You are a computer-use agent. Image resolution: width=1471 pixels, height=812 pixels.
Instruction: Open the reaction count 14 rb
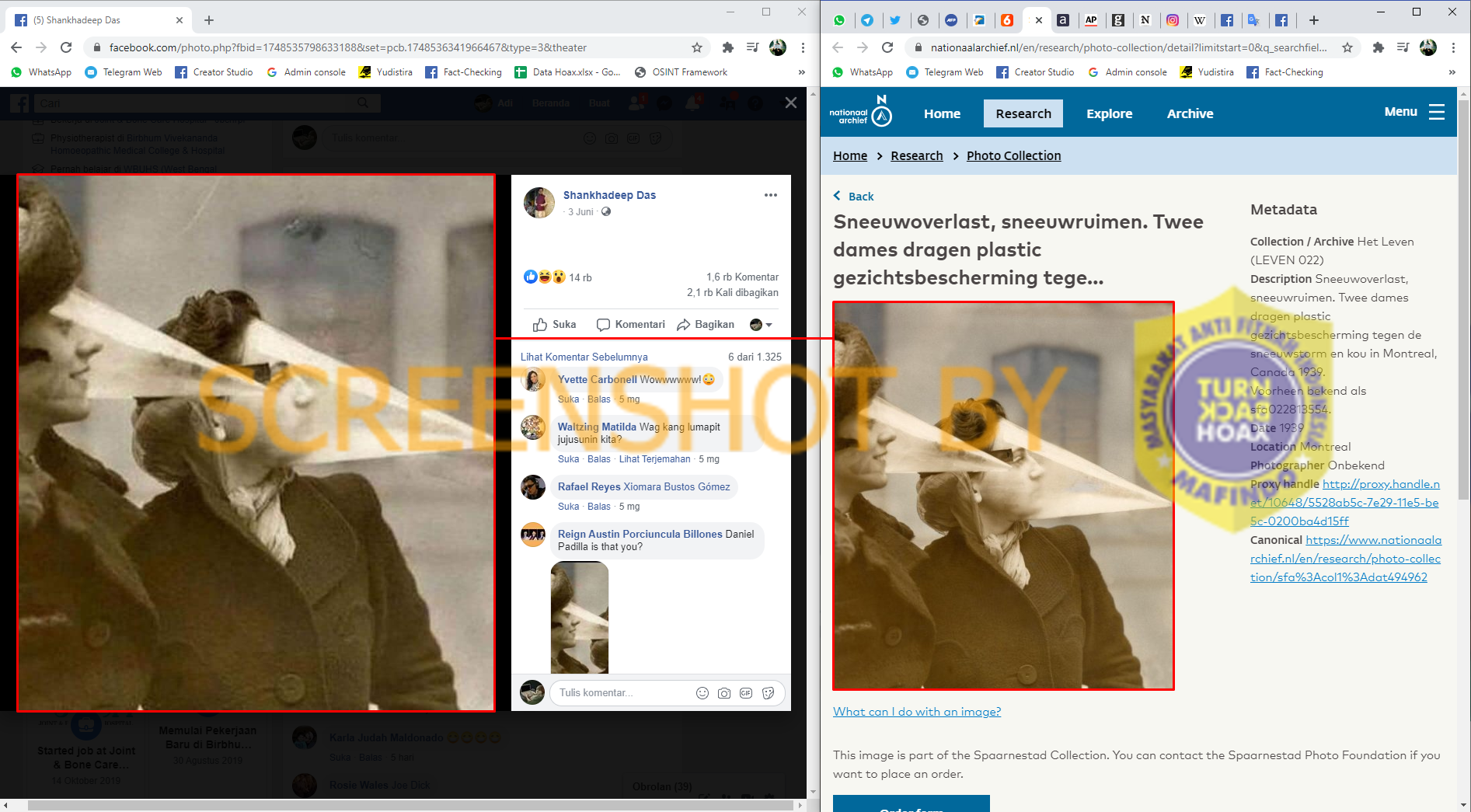[x=580, y=277]
